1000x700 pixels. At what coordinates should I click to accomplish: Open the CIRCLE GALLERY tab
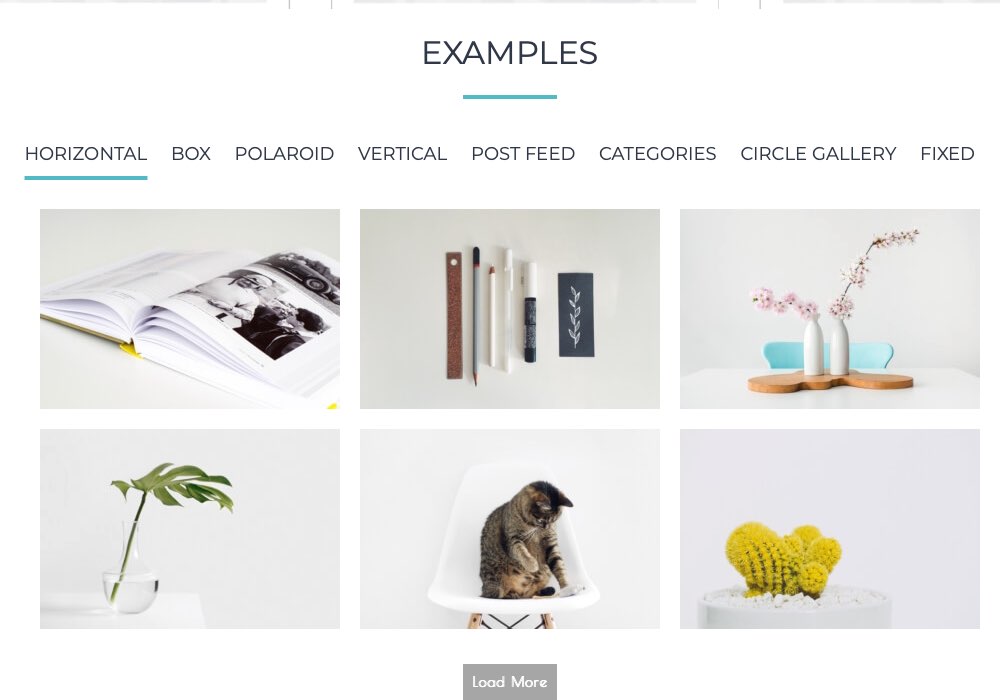[x=818, y=154]
